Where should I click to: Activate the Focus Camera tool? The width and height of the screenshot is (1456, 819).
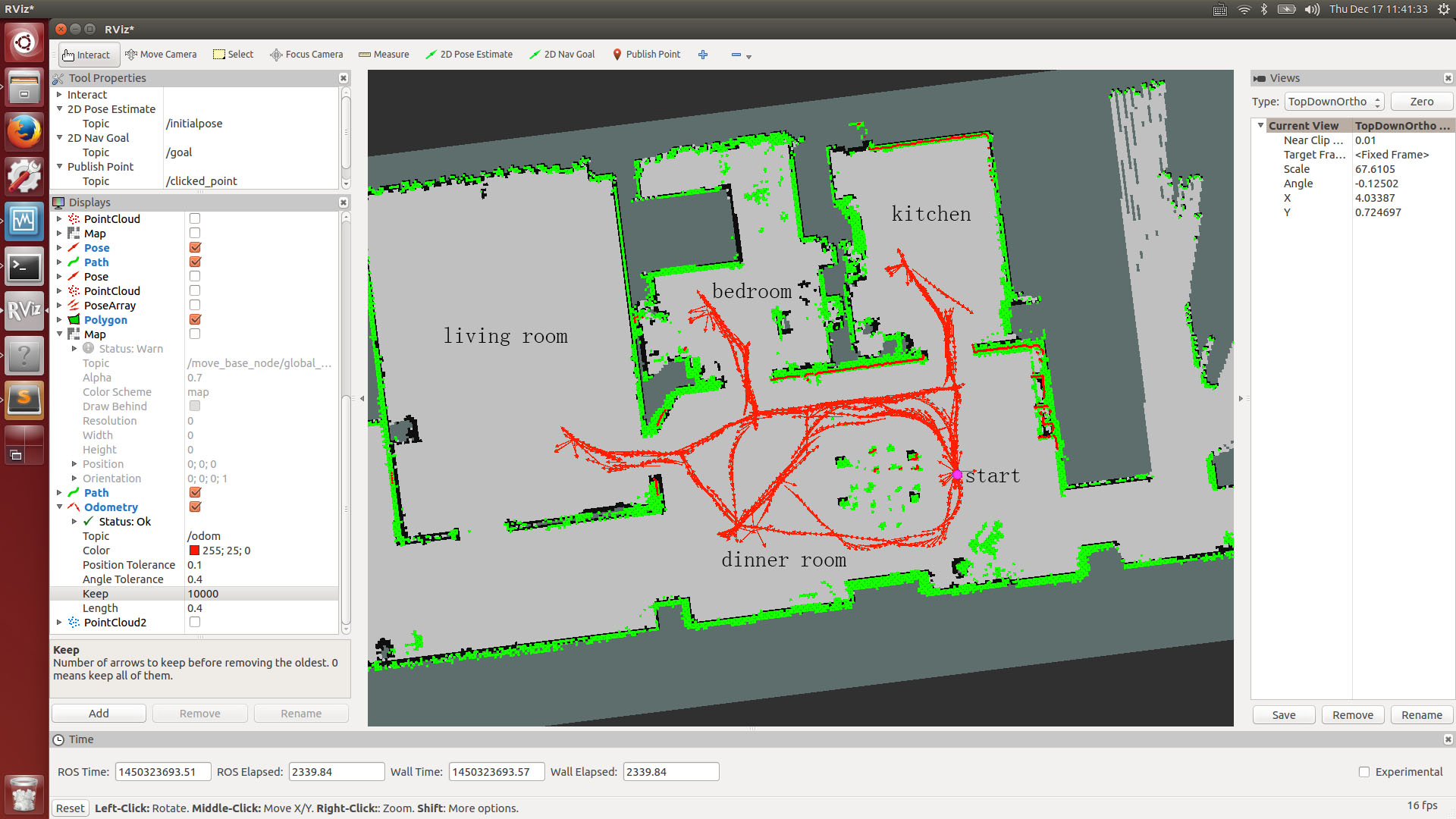coord(306,55)
